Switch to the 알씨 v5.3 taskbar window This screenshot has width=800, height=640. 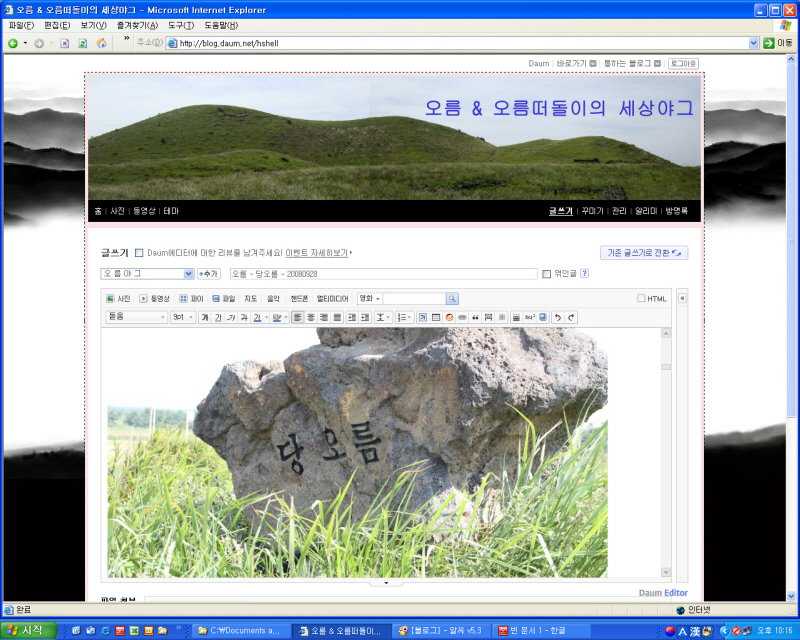(x=443, y=631)
